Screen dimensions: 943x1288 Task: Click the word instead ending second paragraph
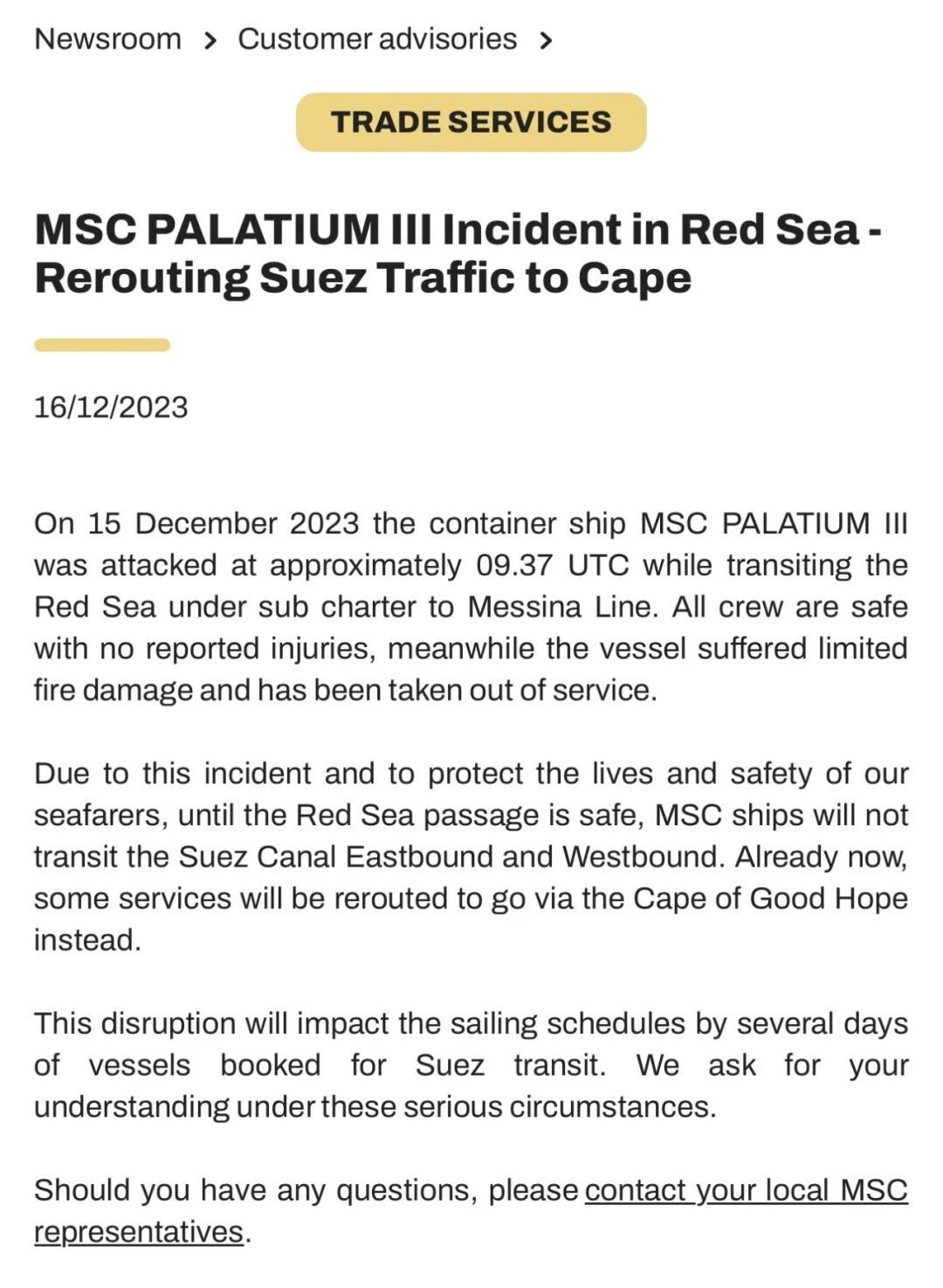point(87,940)
